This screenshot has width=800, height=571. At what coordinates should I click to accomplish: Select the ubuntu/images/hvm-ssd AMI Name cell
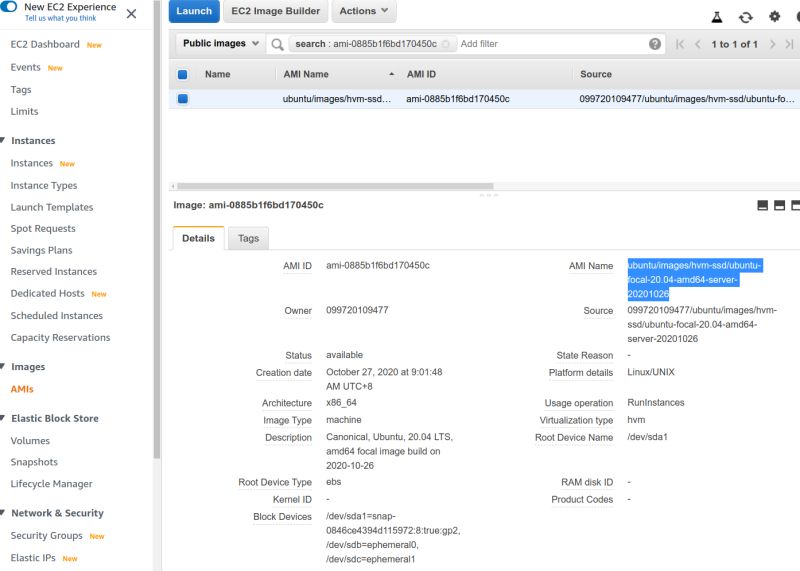coord(337,99)
